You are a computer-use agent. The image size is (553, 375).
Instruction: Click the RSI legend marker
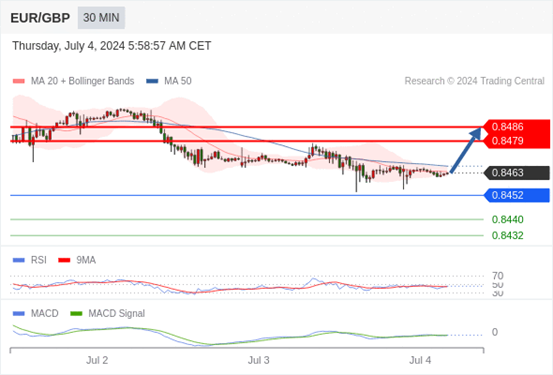19,260
